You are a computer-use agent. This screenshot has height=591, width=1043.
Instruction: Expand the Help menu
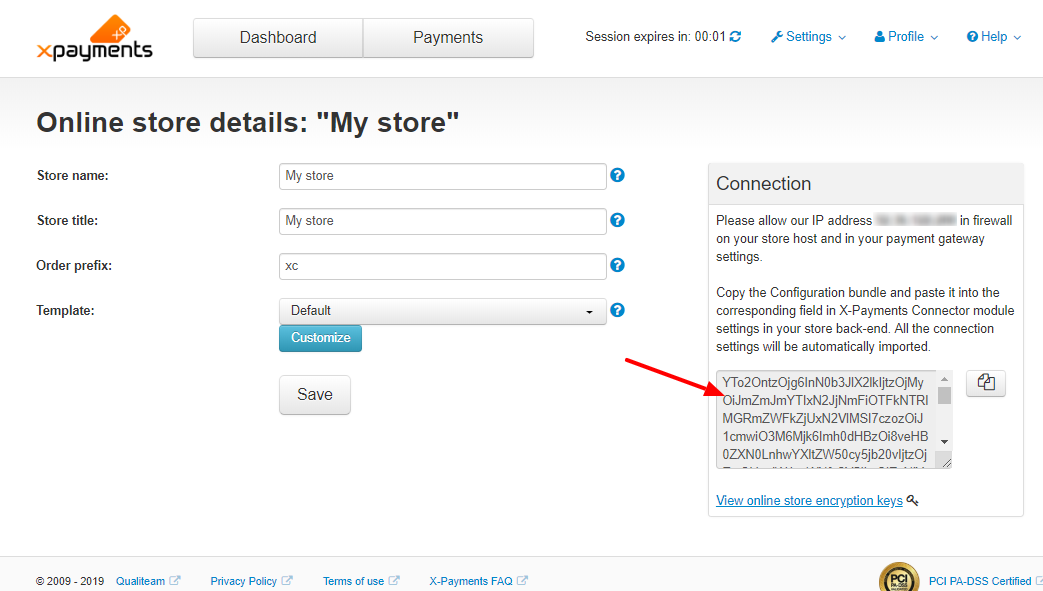tap(994, 37)
